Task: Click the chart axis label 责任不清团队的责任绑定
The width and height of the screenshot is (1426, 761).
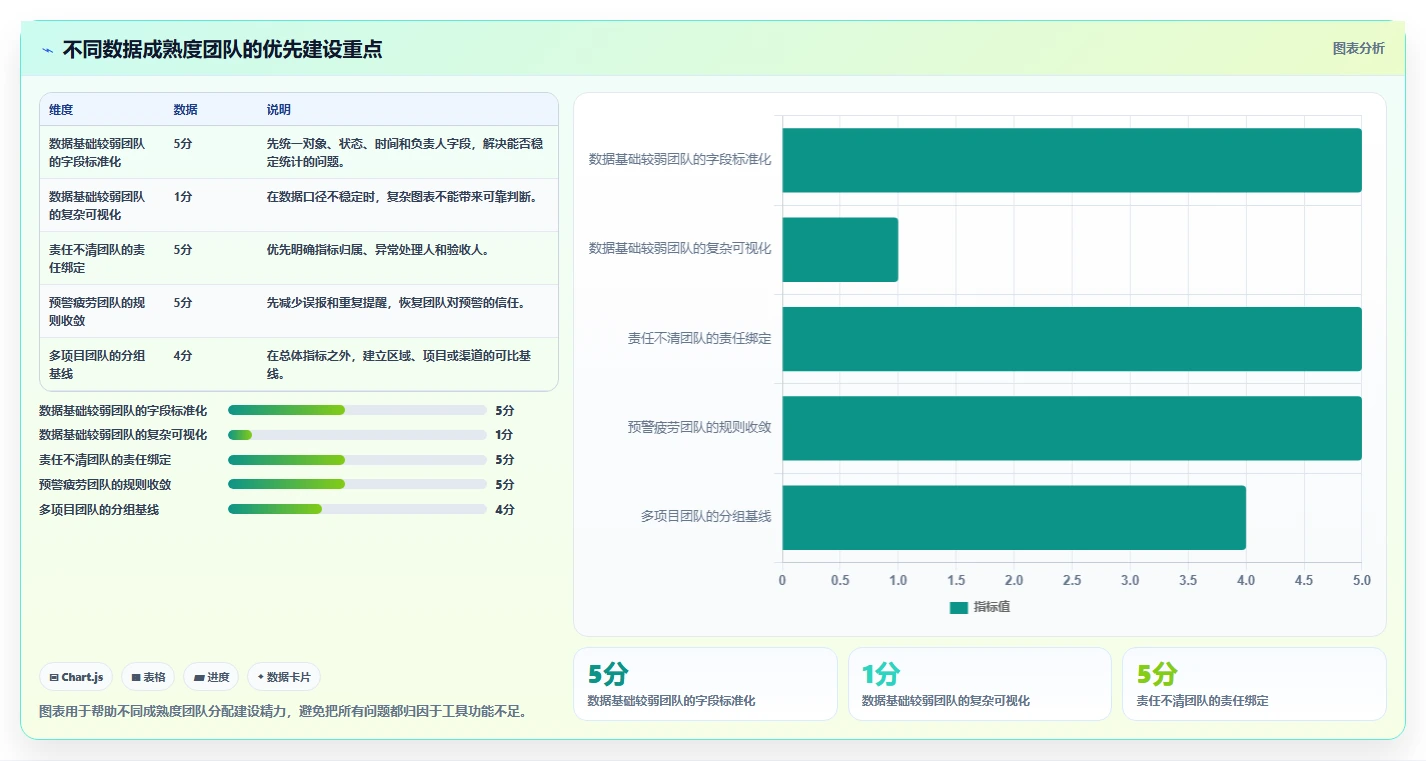Action: pyautogui.click(x=700, y=339)
